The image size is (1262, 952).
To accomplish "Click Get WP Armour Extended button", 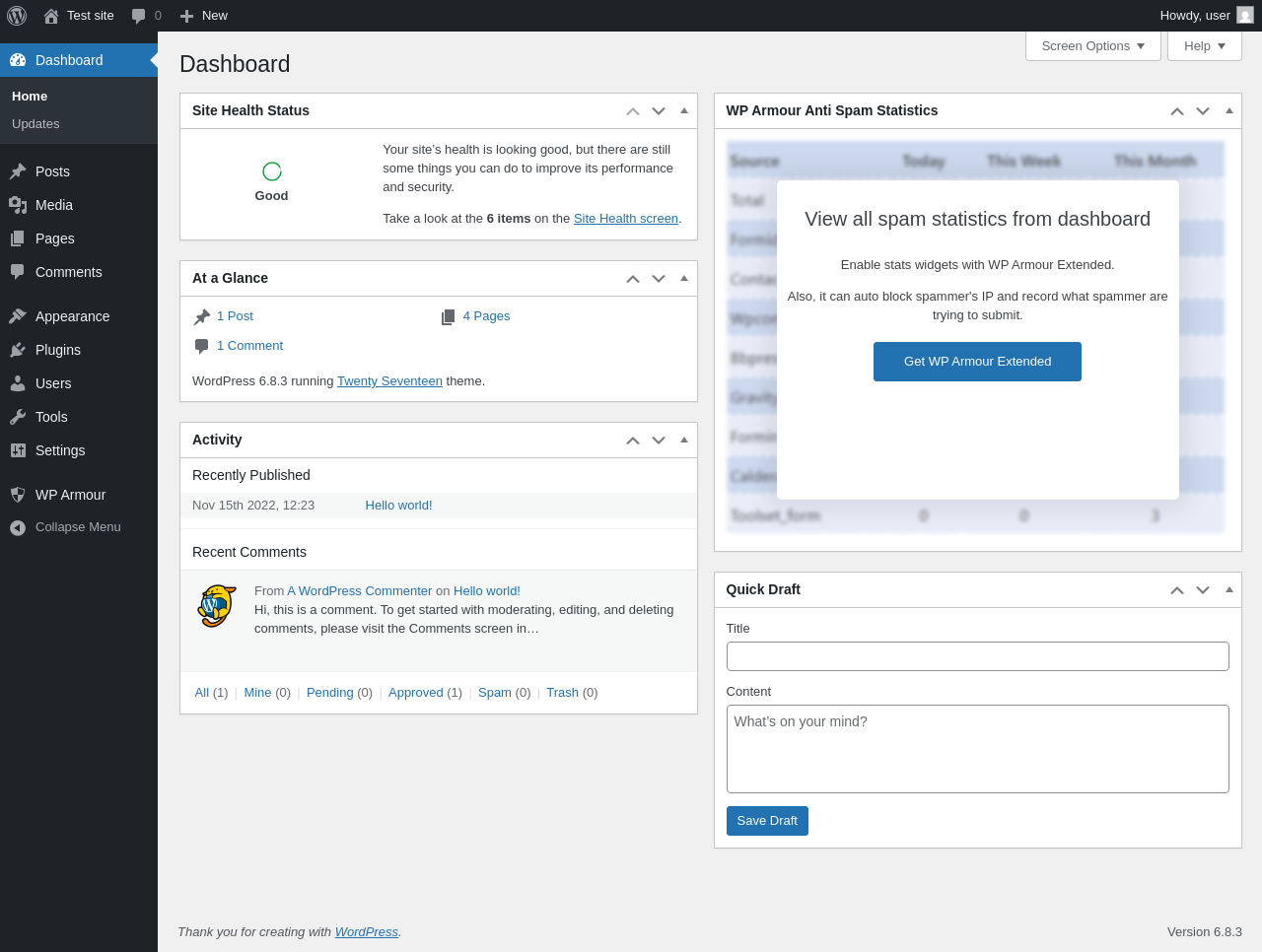I will tap(977, 362).
